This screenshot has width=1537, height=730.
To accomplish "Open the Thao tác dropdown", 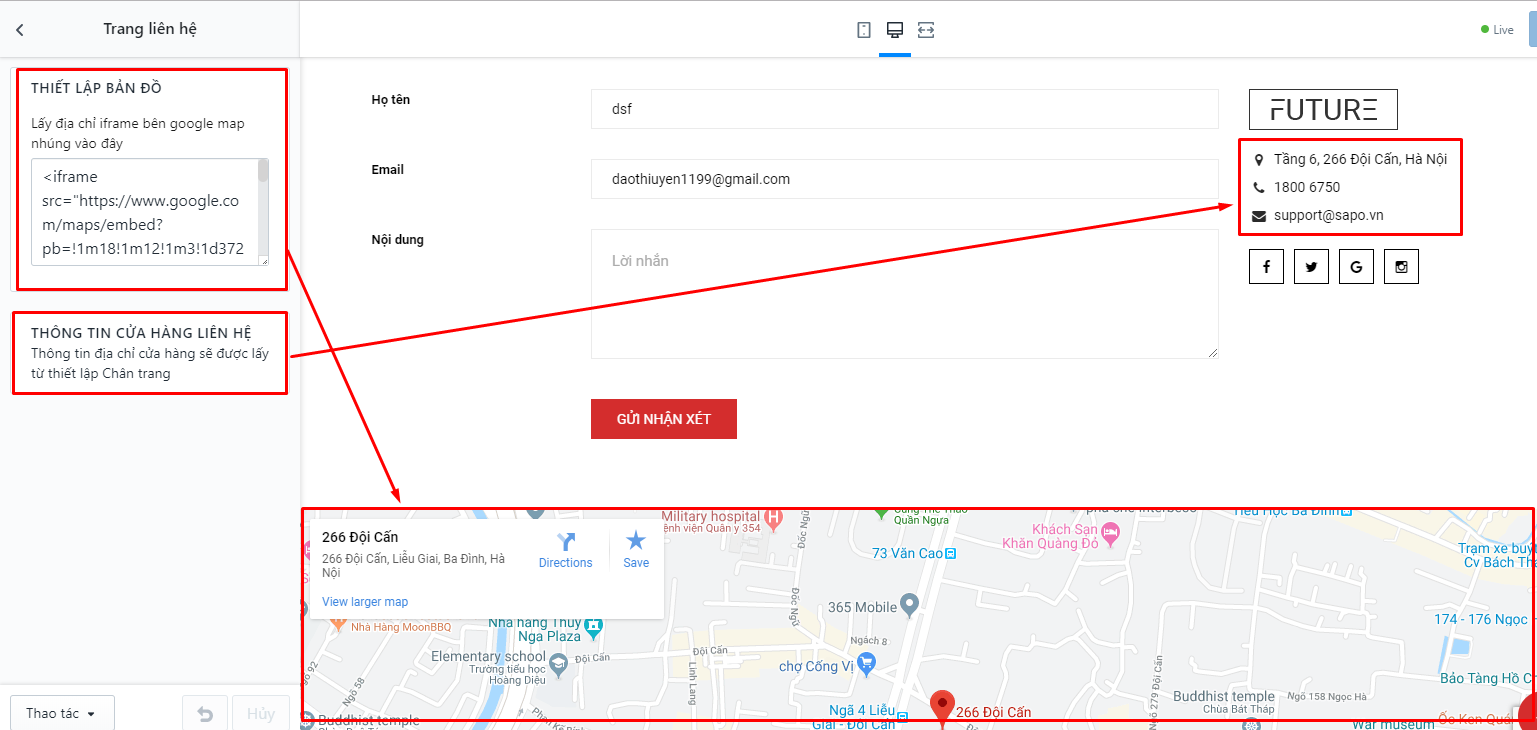I will (62, 713).
